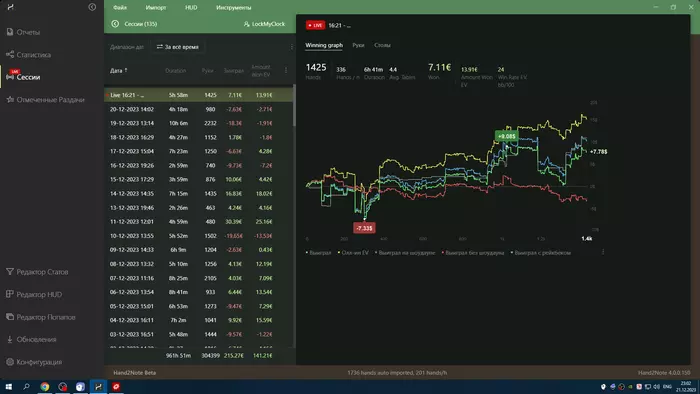Open the За всё время date range
Viewport: 700px width, 394px height.
178,47
